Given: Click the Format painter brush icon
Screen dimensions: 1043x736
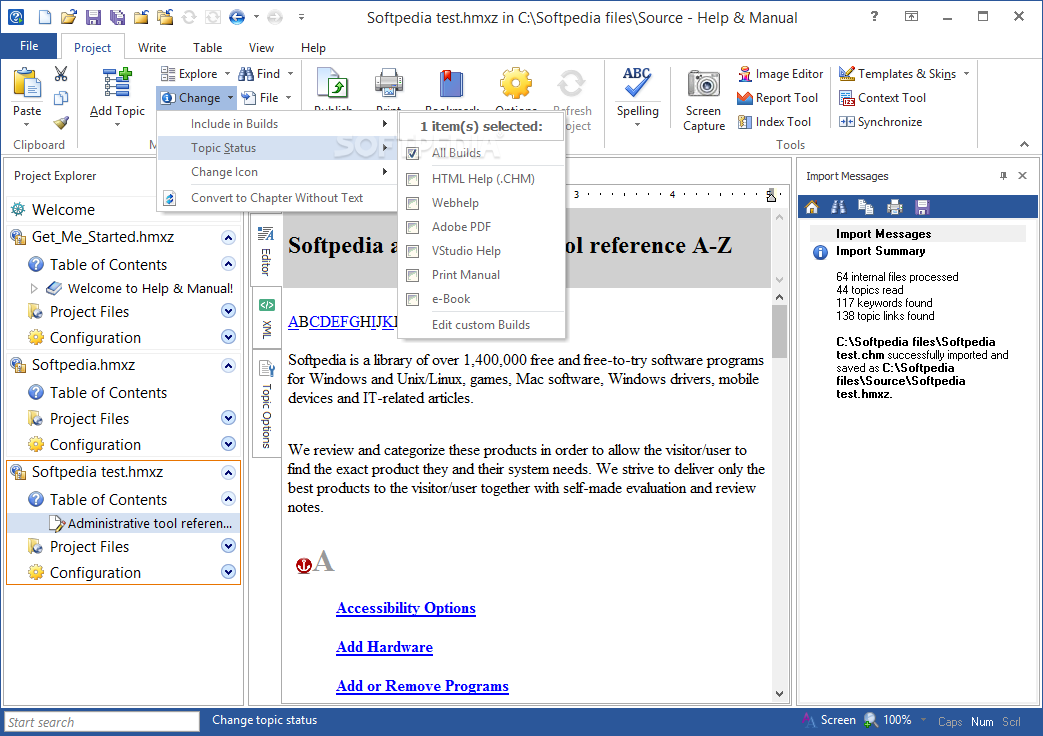Looking at the screenshot, I should (x=61, y=122).
